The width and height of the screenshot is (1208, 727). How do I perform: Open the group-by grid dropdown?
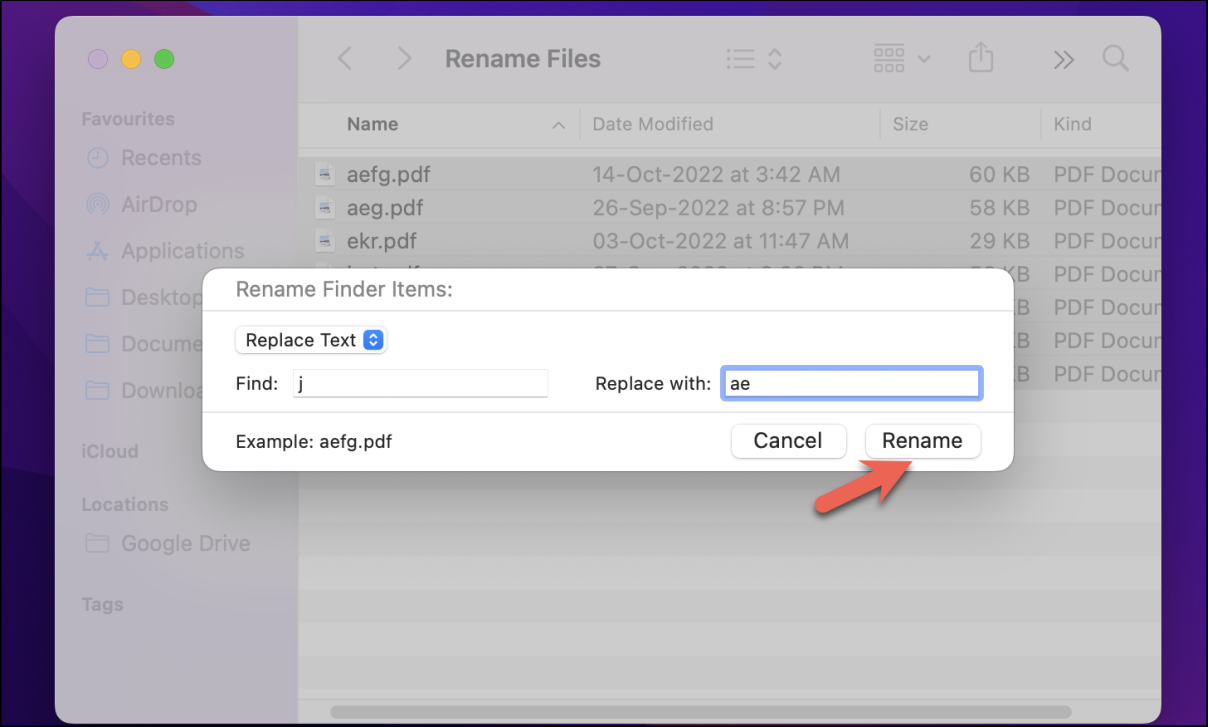[901, 59]
